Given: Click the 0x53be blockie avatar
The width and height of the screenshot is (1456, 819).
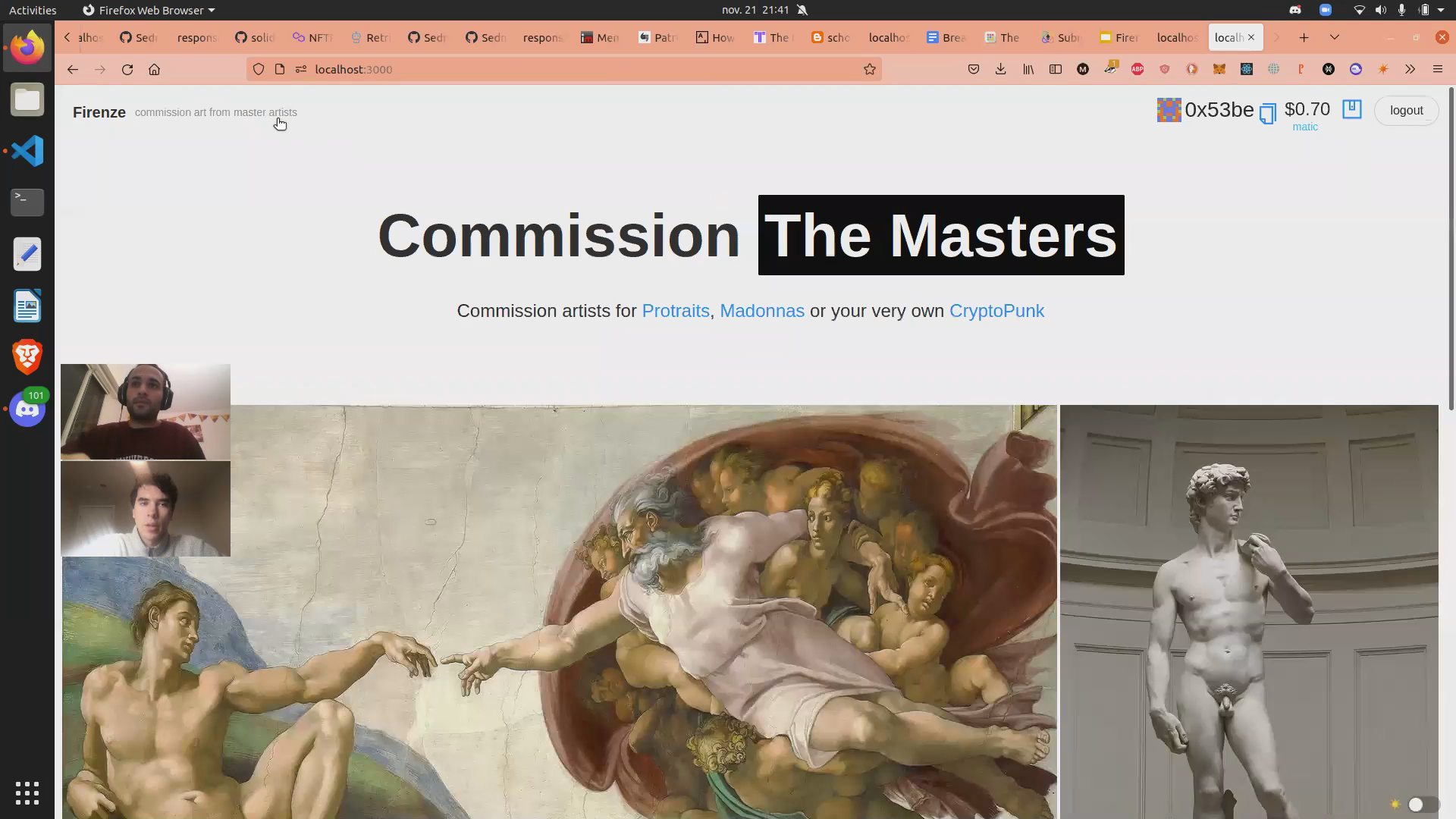Looking at the screenshot, I should click(x=1169, y=110).
